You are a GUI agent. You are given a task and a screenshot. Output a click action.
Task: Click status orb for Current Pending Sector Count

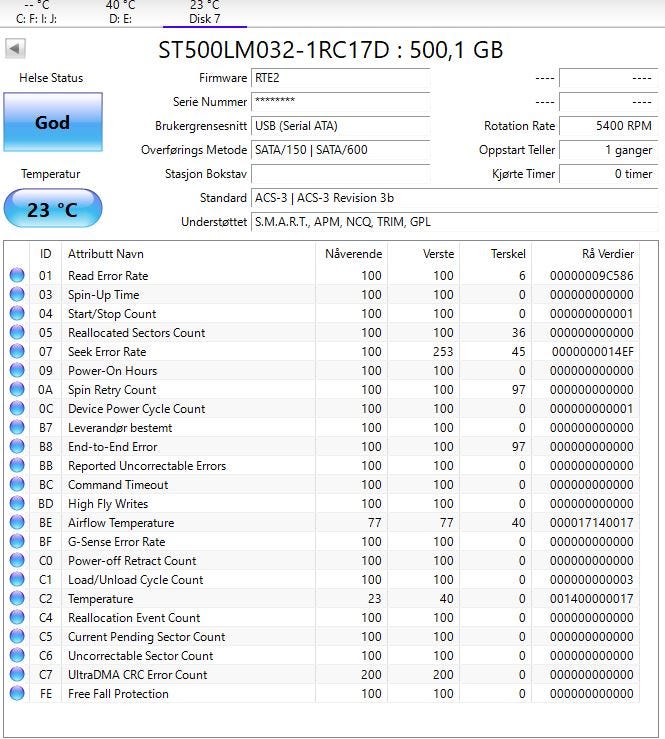[17, 636]
